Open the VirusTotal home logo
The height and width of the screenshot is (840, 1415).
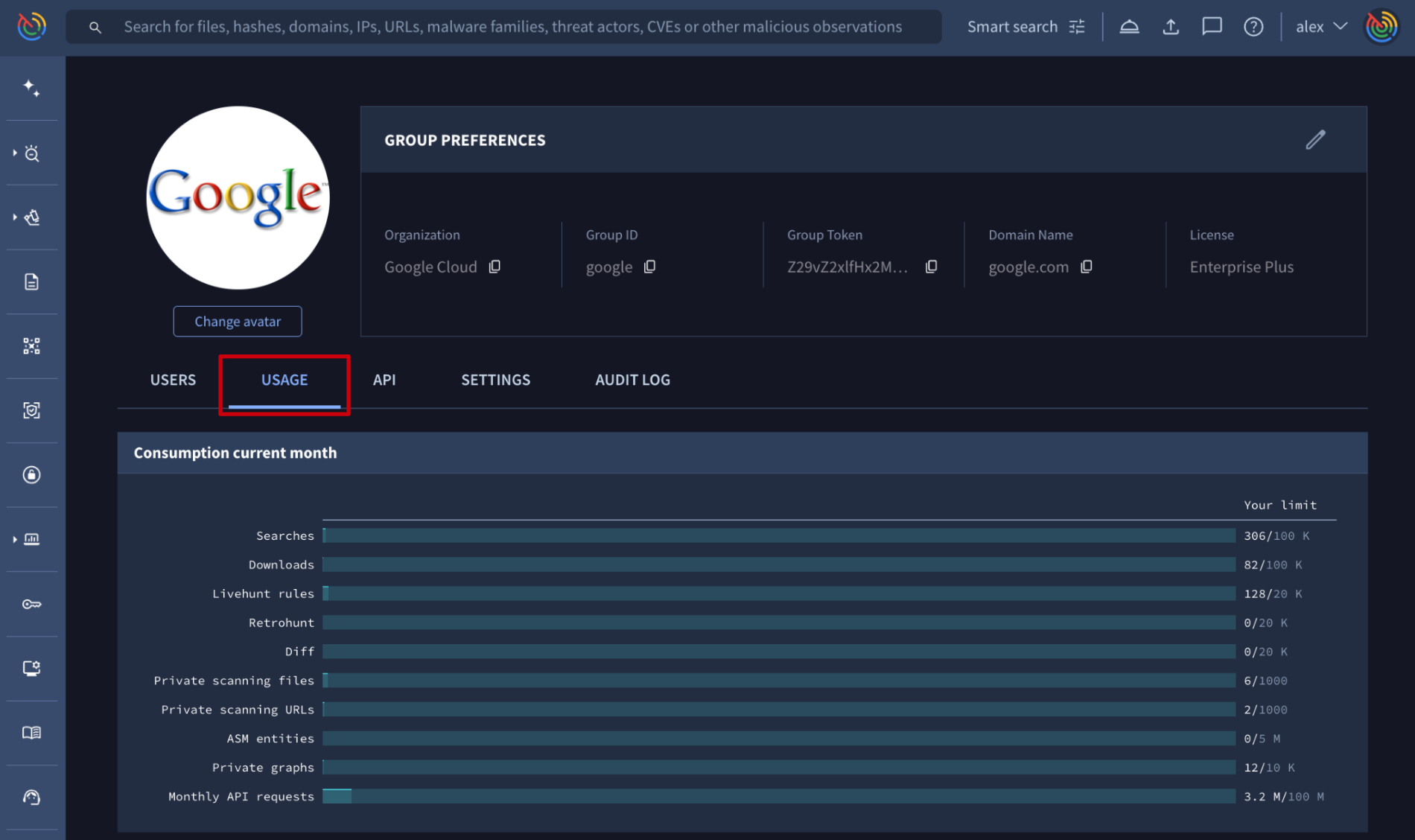click(31, 27)
